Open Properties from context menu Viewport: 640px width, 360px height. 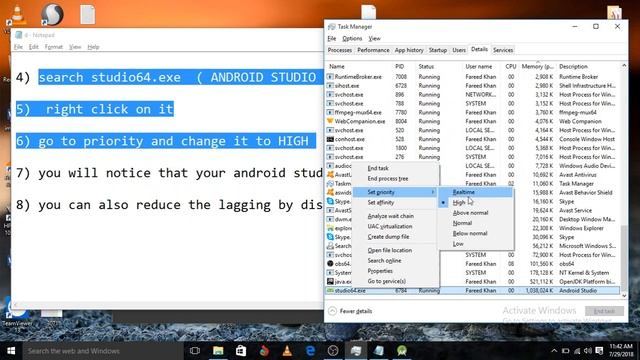click(380, 271)
